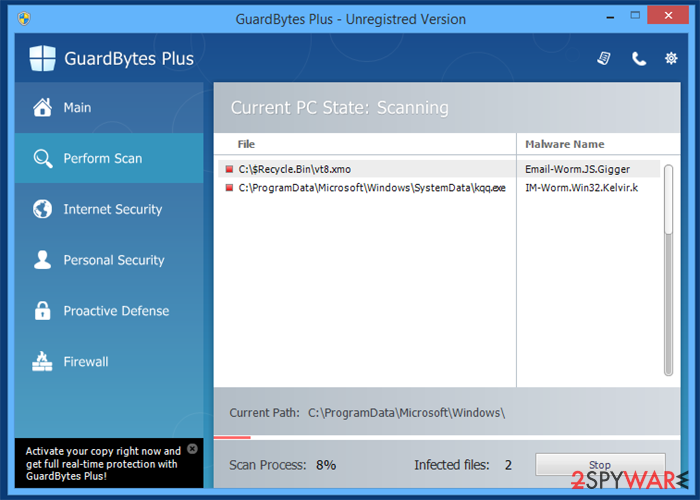Open the Firewall section
700x500 pixels.
pyautogui.click(x=109, y=362)
